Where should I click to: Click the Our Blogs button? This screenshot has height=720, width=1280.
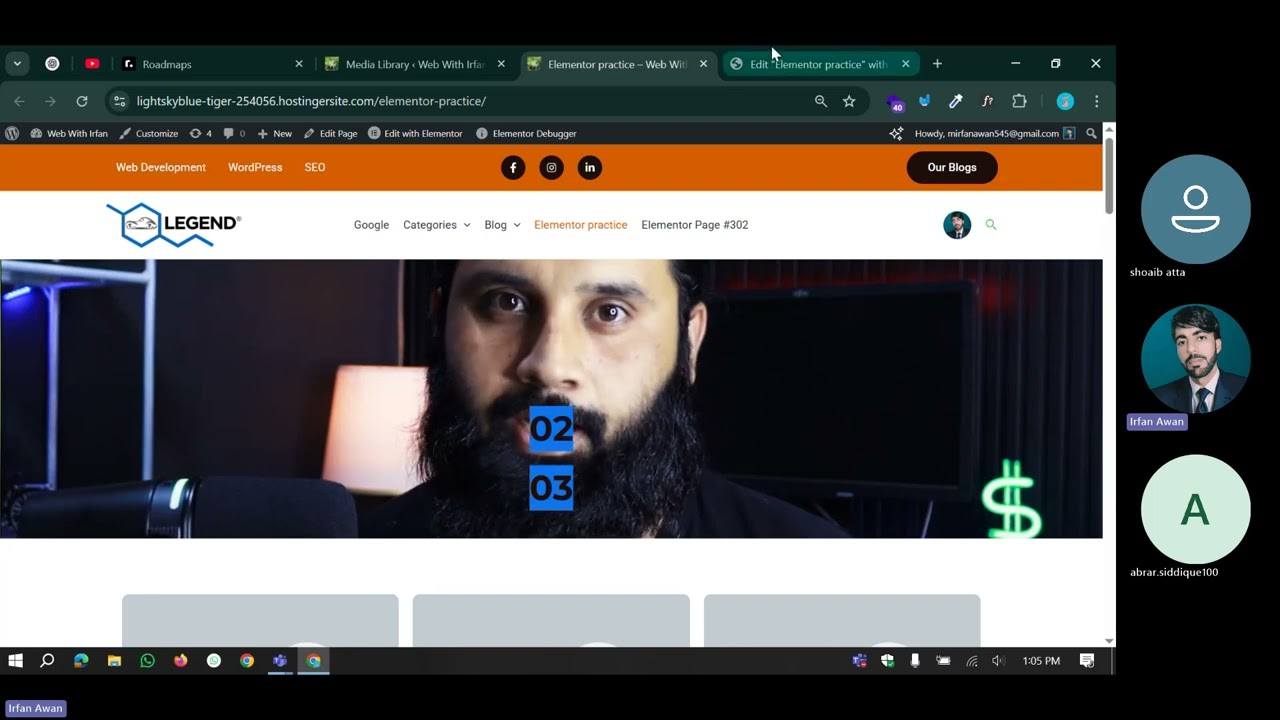tap(952, 168)
